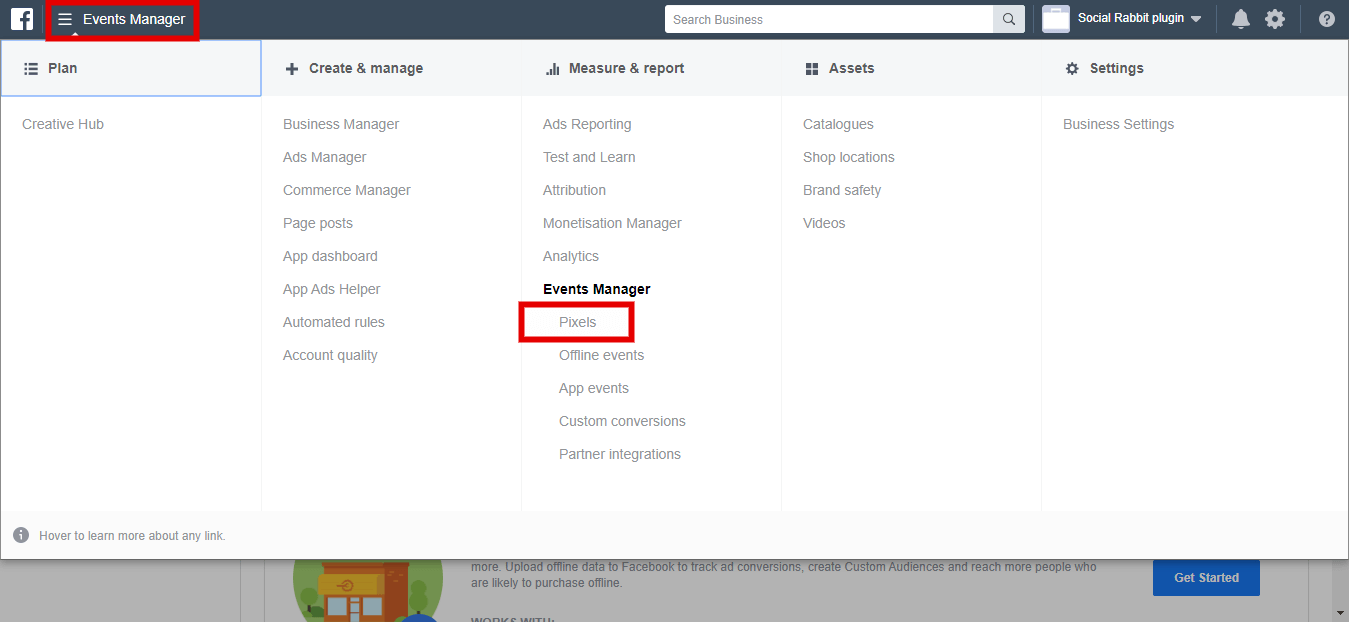The image size is (1349, 622).
Task: Select the Plan column header
Action: (131, 68)
